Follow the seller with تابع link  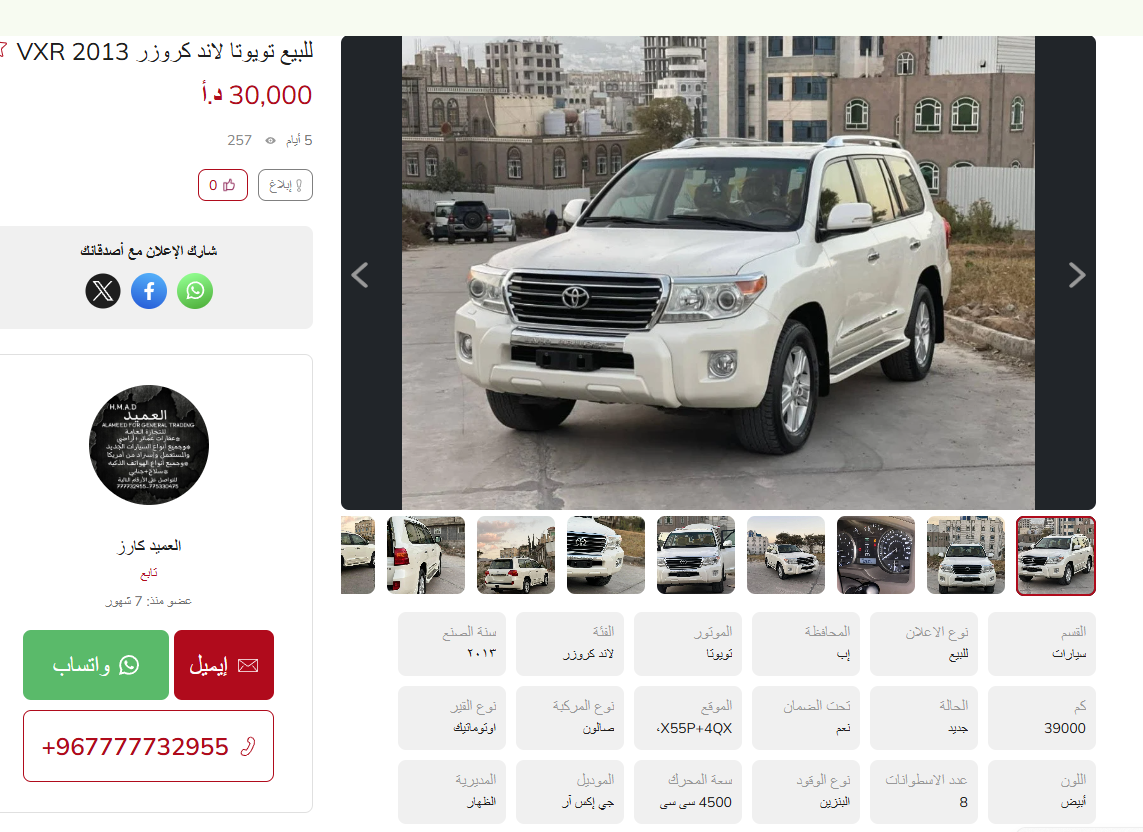click(x=149, y=574)
